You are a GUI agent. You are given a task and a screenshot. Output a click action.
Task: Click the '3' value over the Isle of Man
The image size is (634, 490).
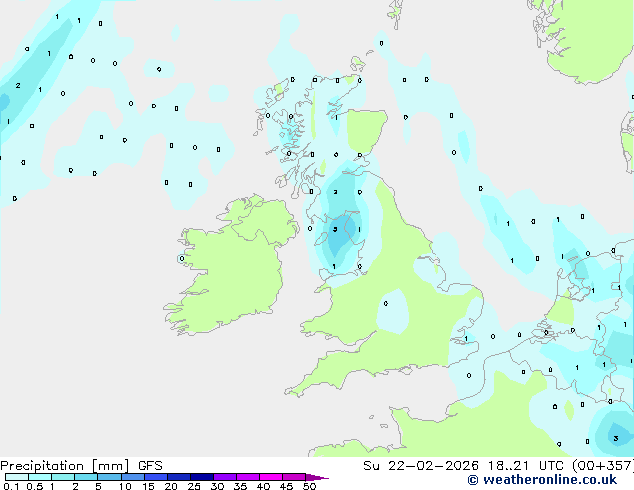[x=335, y=229]
